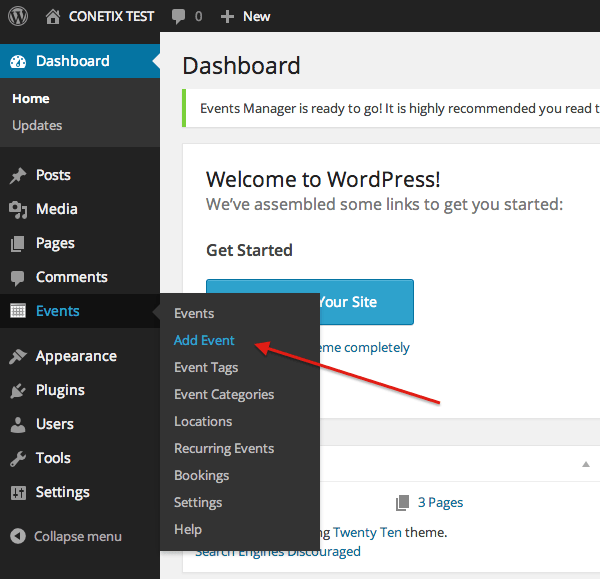Viewport: 600px width, 579px height.
Task: Click the Welcome to WordPress! heading
Action: 323,179
